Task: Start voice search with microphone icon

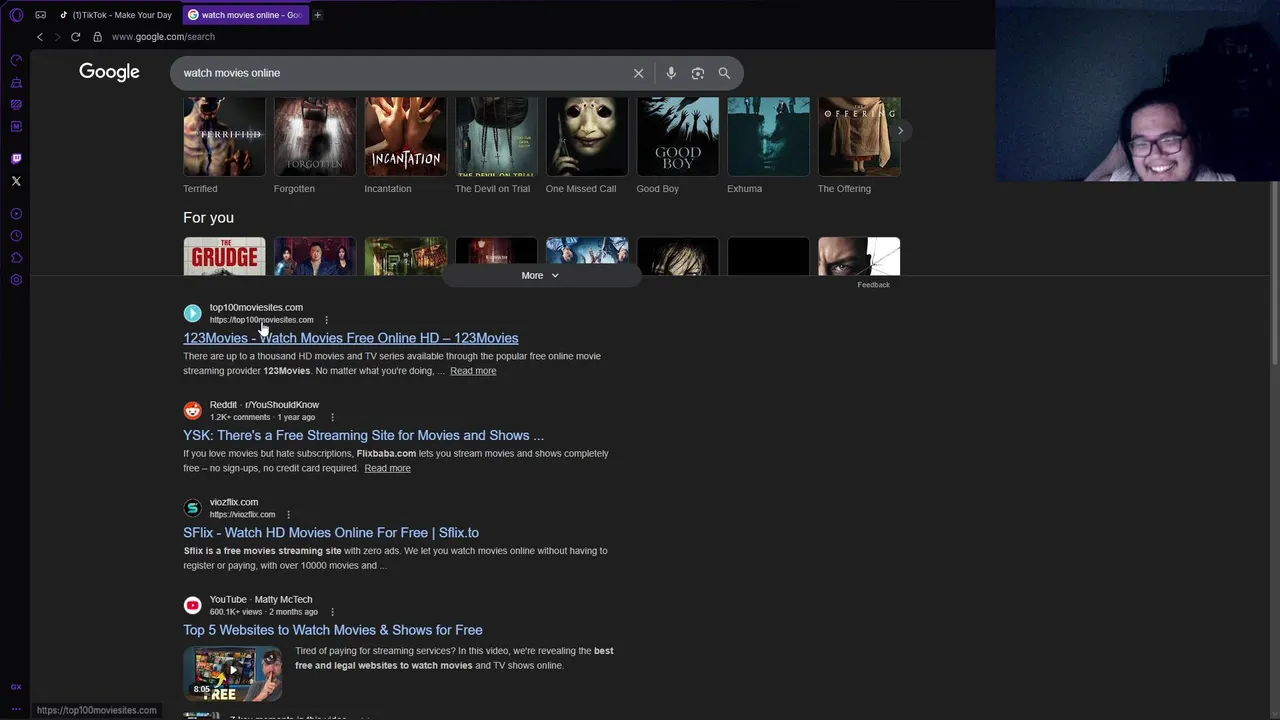Action: point(671,73)
